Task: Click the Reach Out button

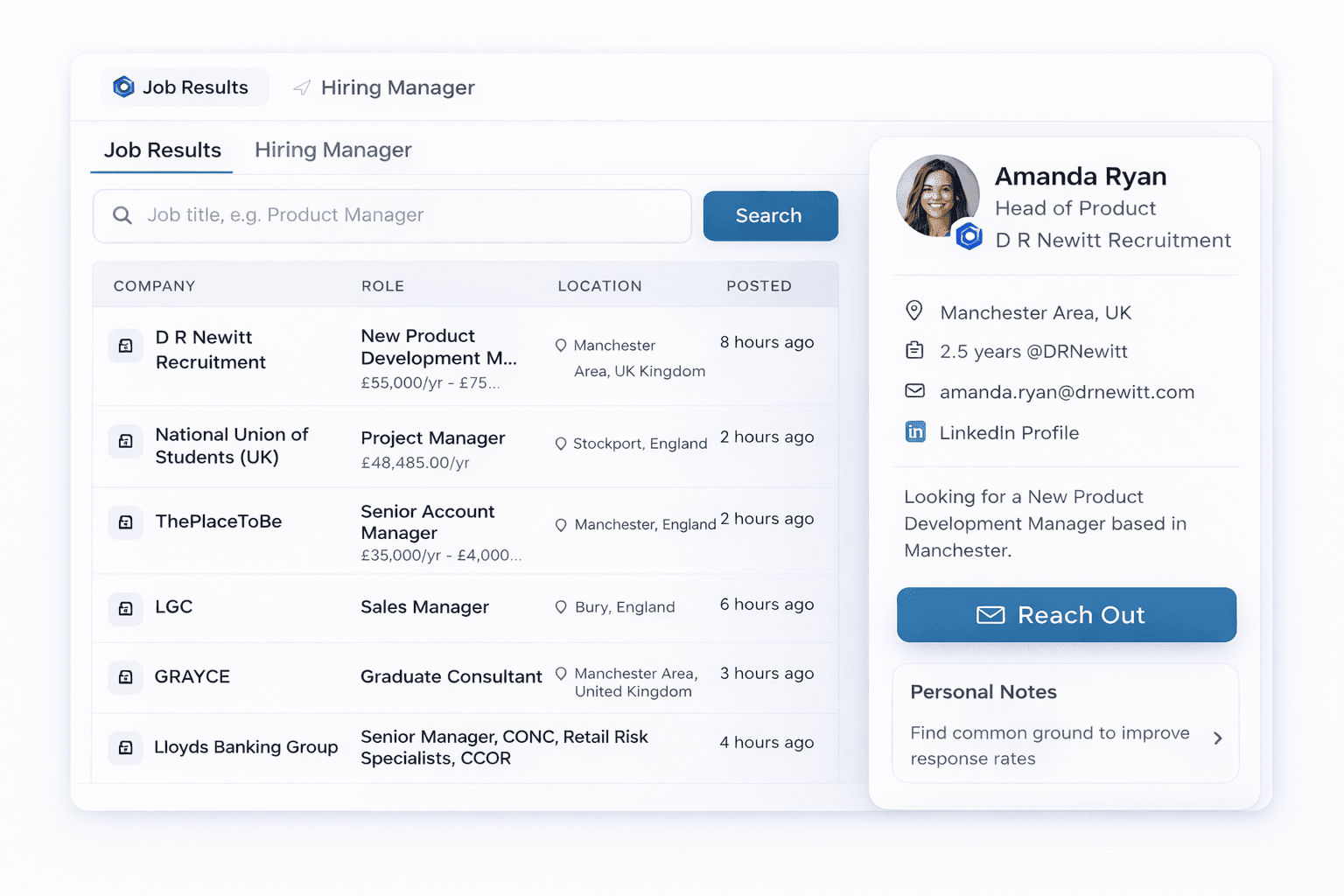Action: click(1066, 615)
